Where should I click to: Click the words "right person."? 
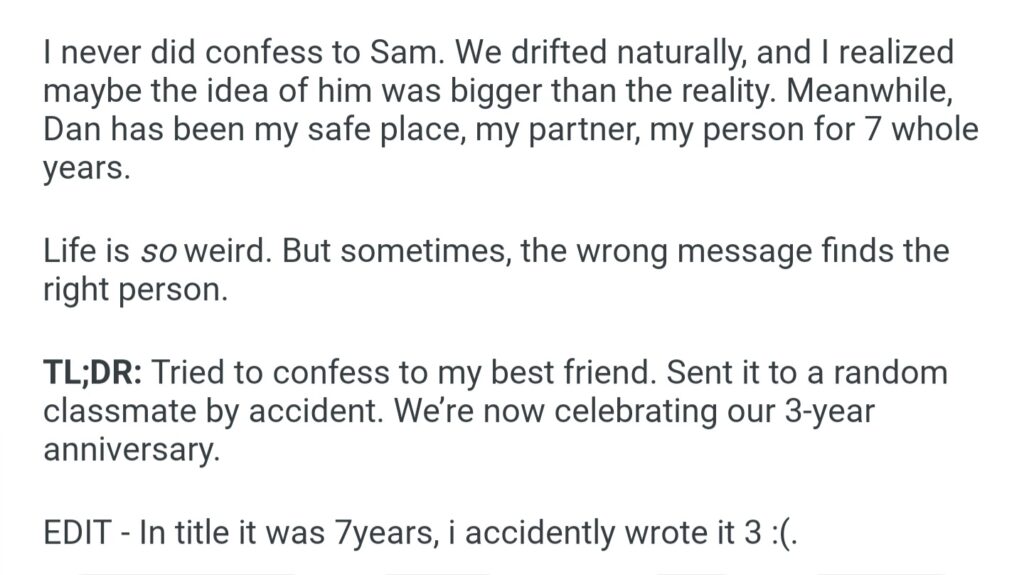point(136,290)
